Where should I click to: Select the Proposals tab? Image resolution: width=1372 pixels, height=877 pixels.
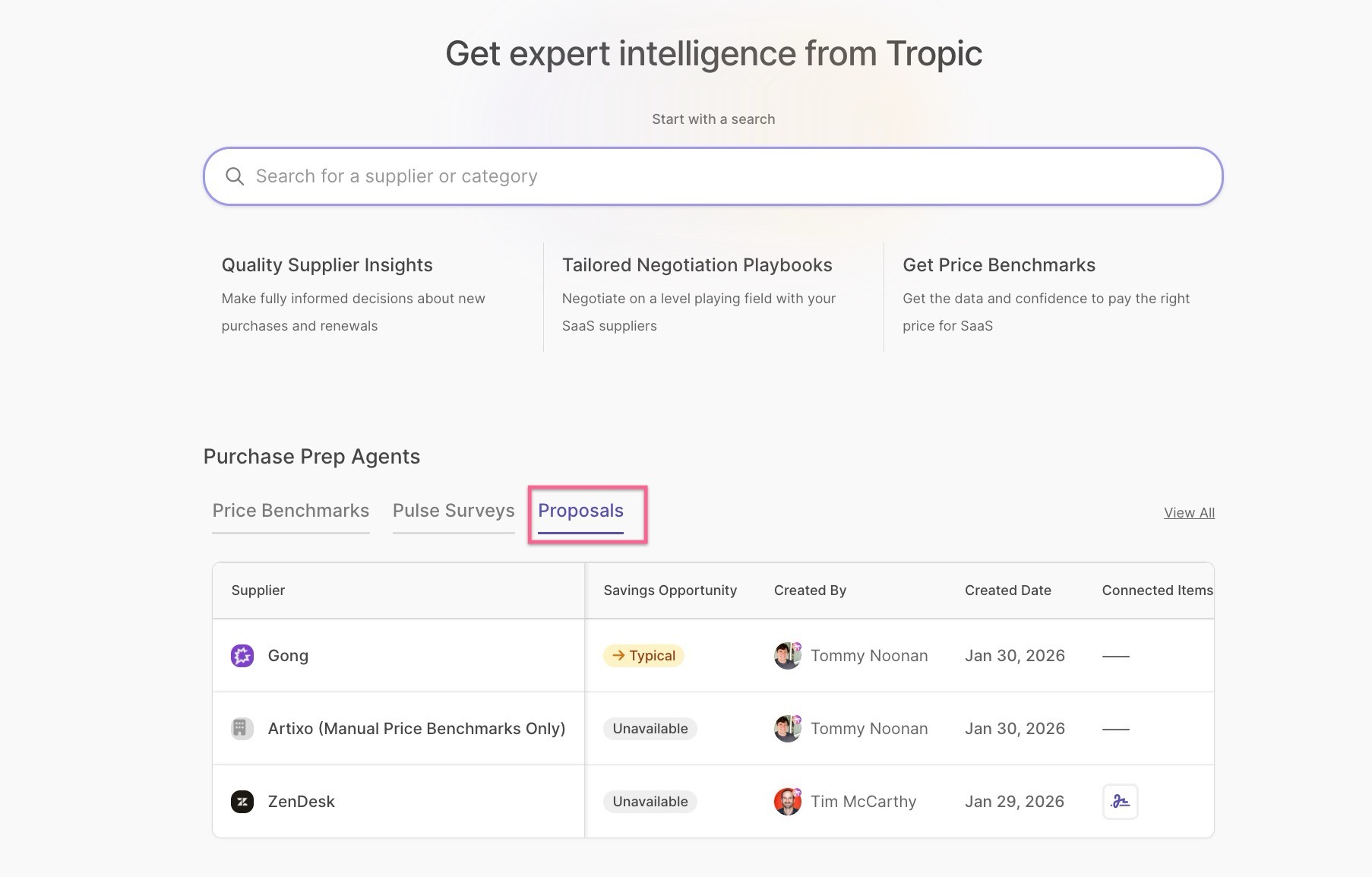pos(580,511)
